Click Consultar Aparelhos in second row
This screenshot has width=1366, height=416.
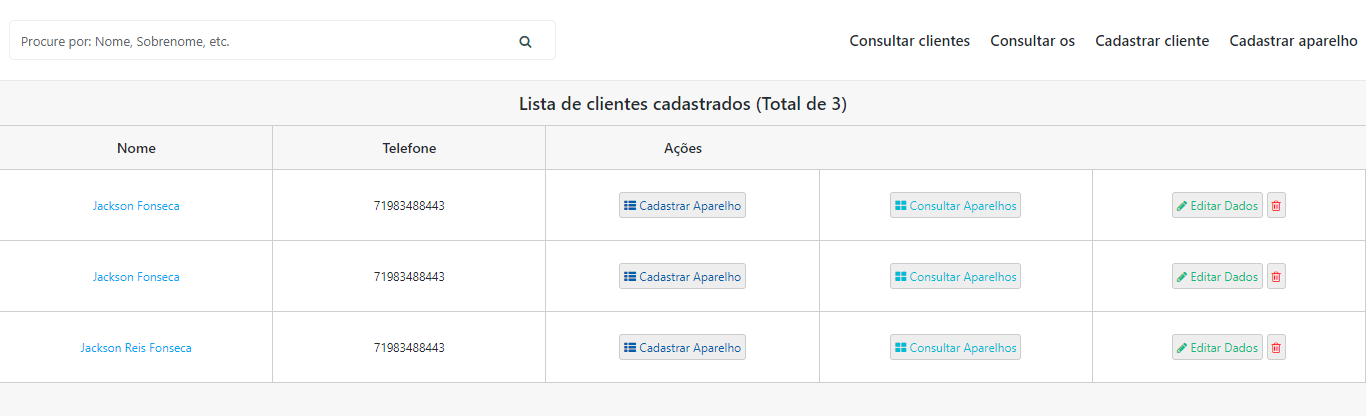point(955,277)
